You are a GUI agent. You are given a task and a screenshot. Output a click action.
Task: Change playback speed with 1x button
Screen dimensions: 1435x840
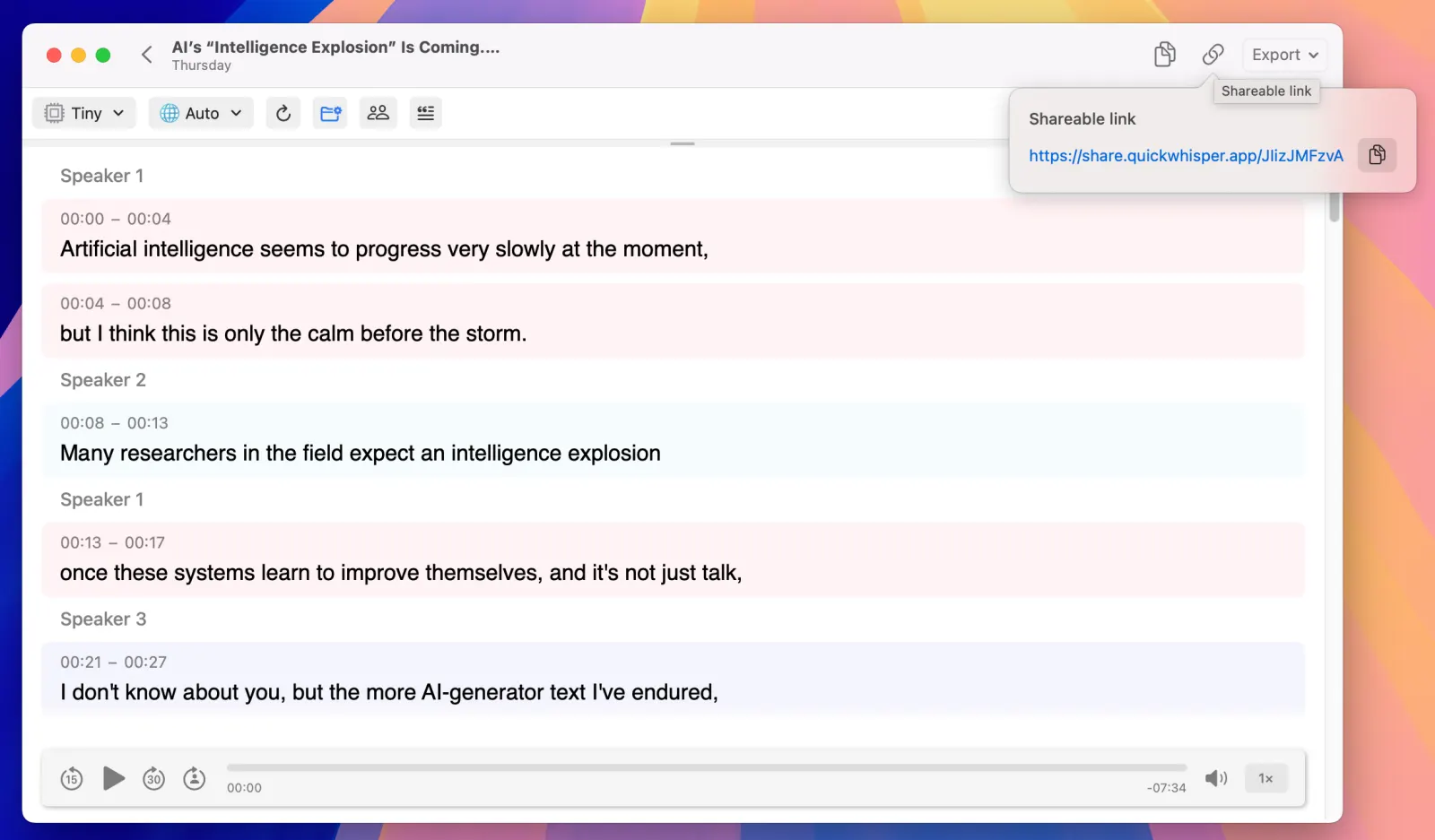coord(1265,778)
